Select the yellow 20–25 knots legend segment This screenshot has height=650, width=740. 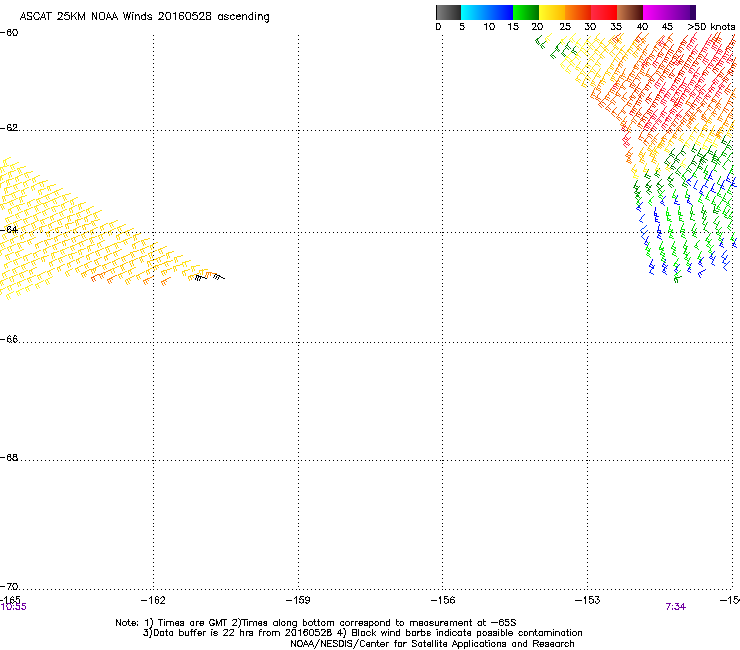coord(552,12)
